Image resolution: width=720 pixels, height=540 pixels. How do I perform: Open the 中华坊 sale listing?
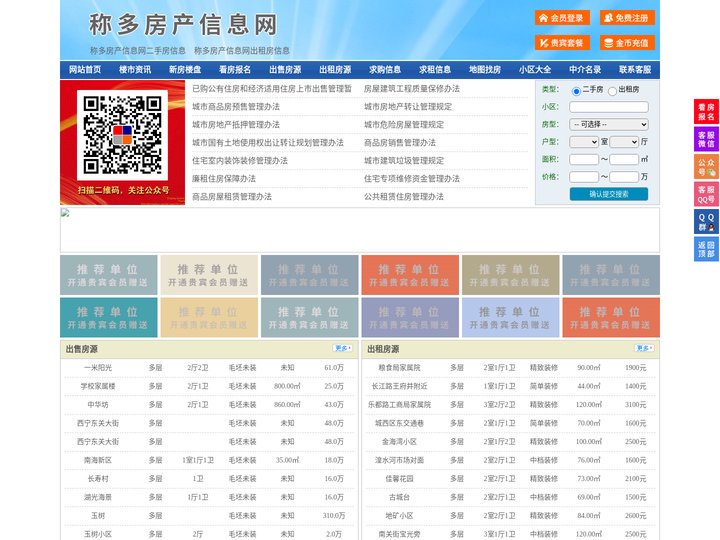coord(98,405)
